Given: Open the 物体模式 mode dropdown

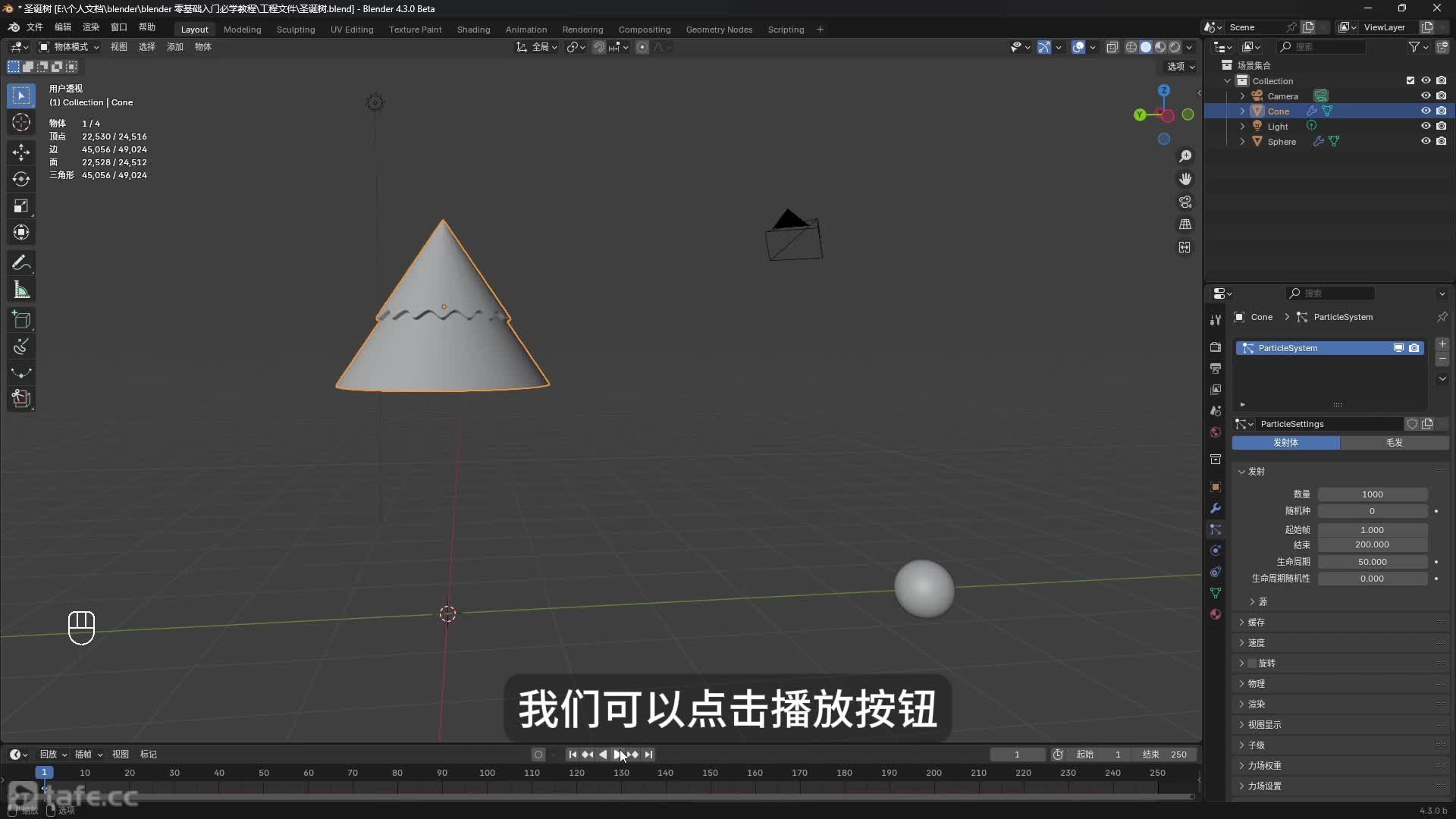Looking at the screenshot, I should pos(70,47).
